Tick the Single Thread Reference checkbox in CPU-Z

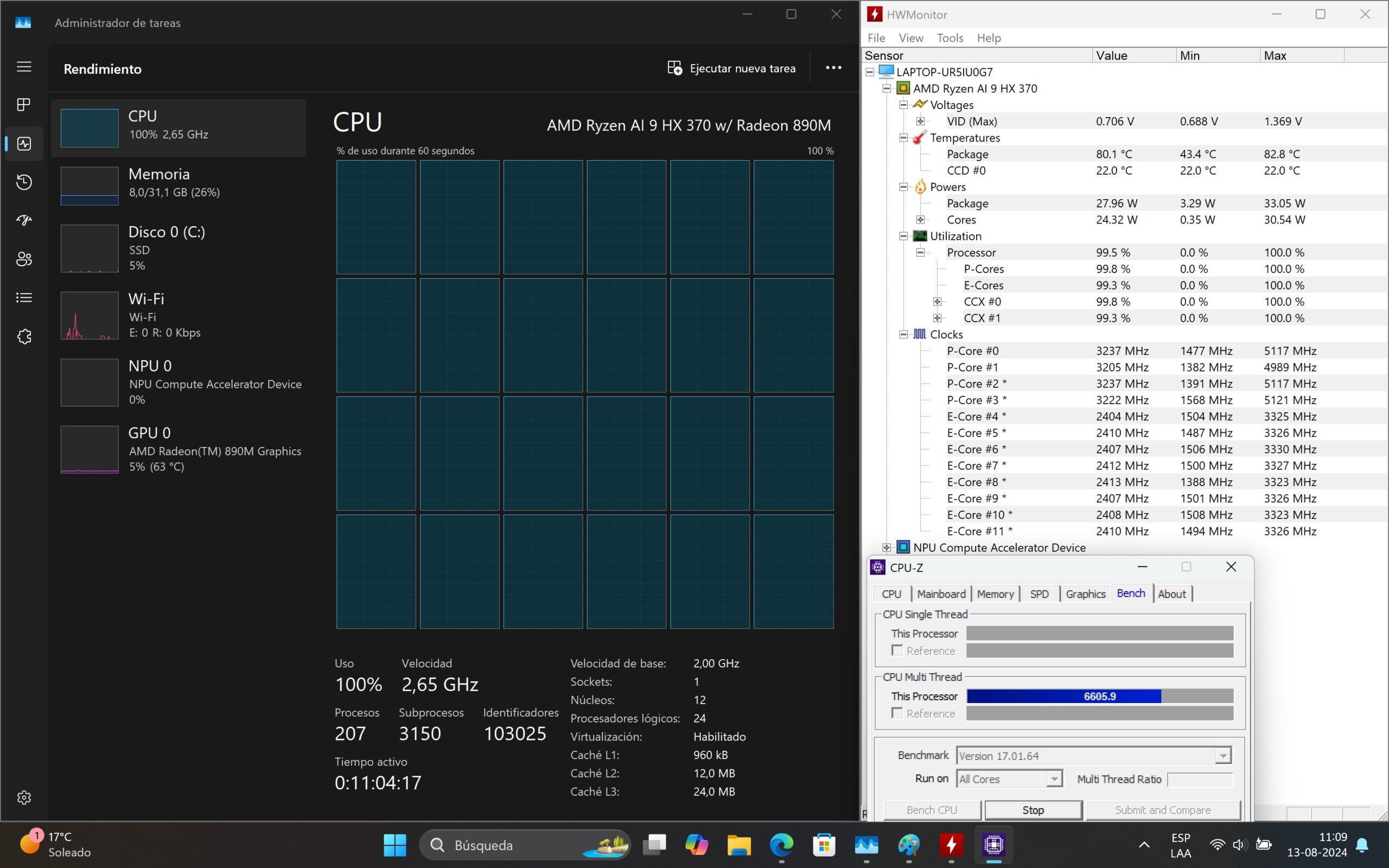click(897, 650)
